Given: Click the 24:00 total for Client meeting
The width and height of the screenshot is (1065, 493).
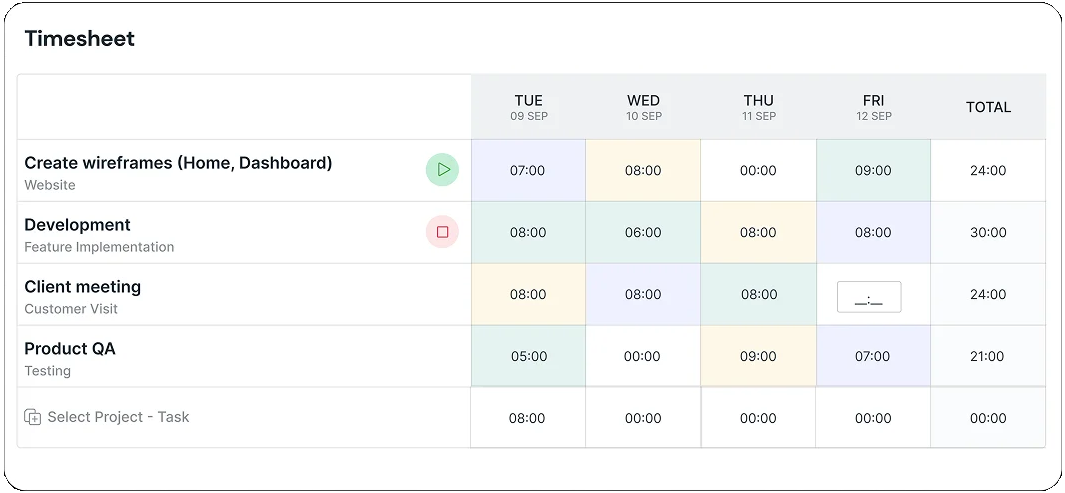Looking at the screenshot, I should [988, 294].
